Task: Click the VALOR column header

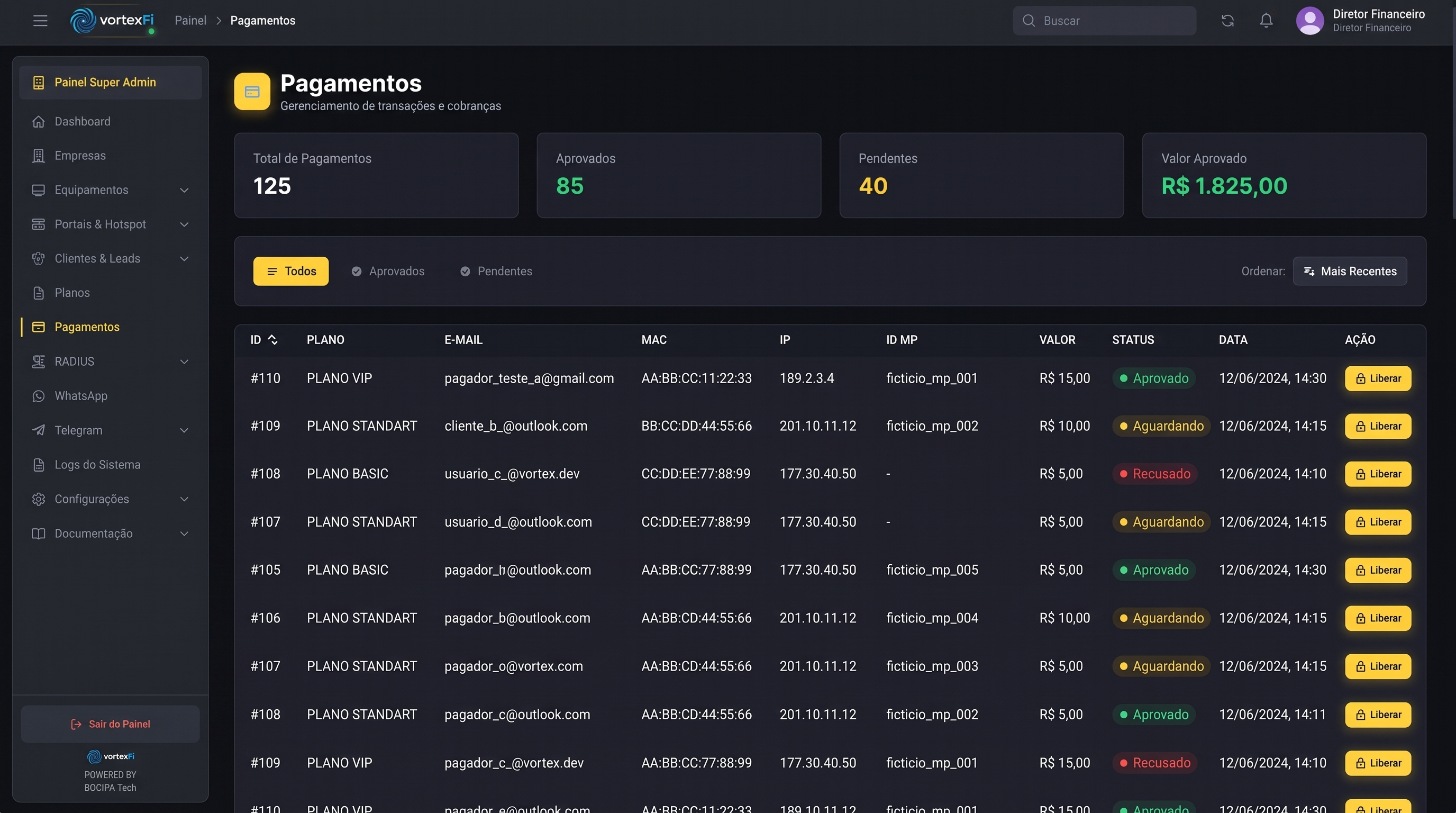Action: click(x=1057, y=340)
